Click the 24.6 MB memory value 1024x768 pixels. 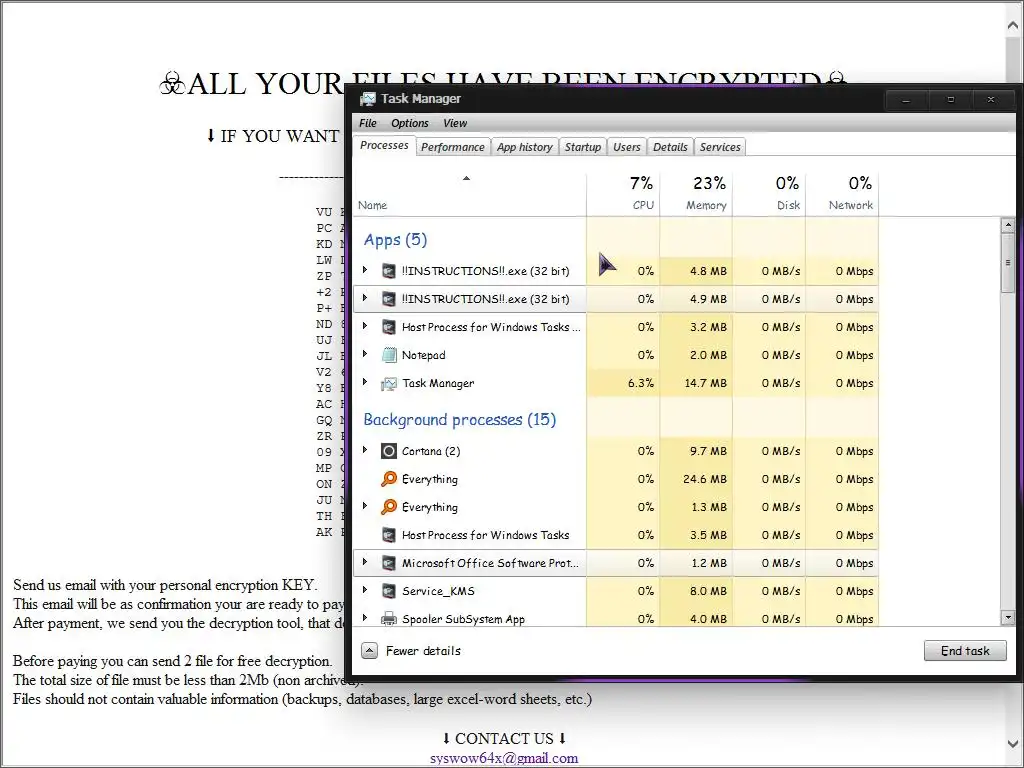705,479
